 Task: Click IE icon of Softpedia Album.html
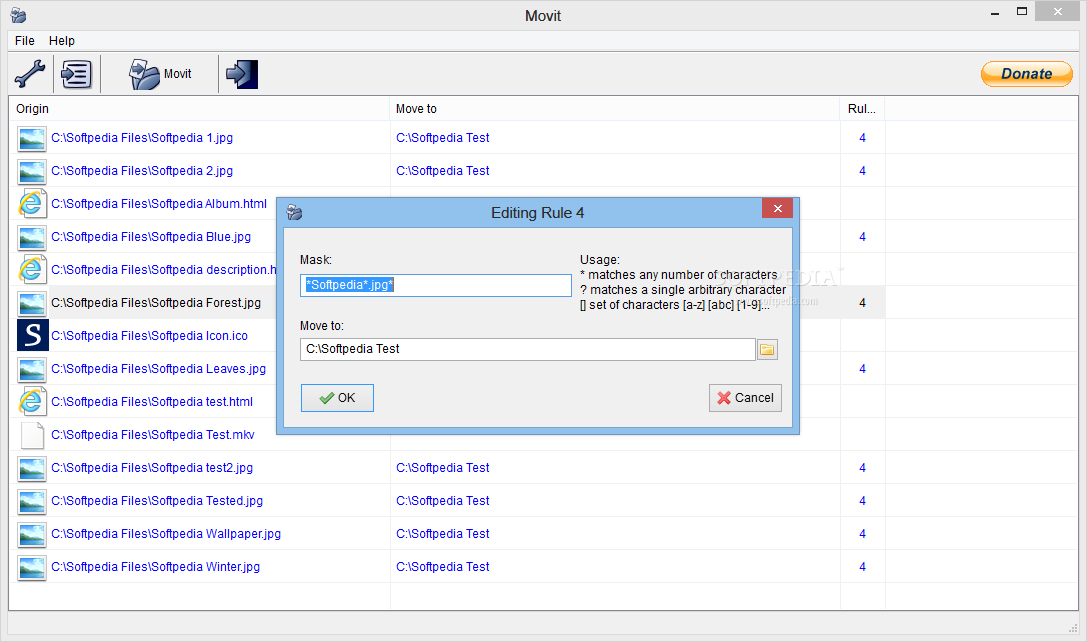[x=32, y=204]
